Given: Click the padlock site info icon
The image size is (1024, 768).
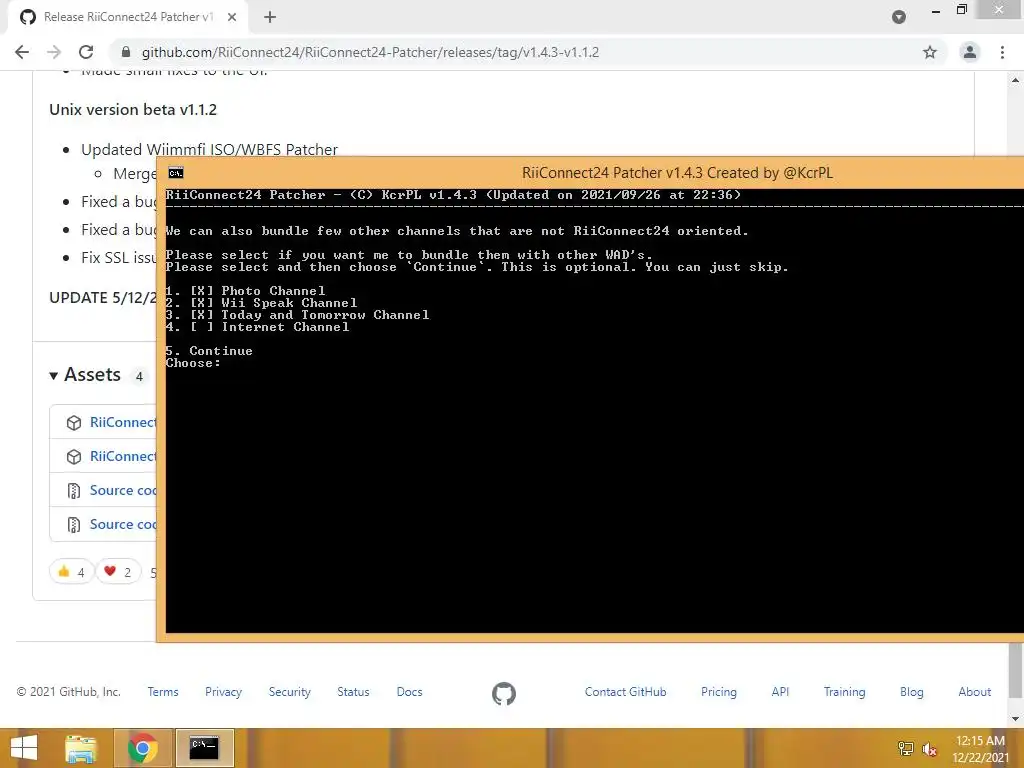Looking at the screenshot, I should [126, 52].
